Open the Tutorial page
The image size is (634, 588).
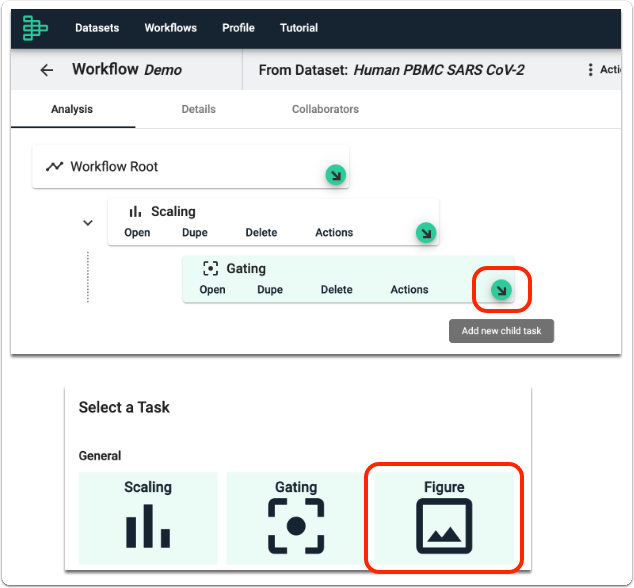click(x=299, y=27)
